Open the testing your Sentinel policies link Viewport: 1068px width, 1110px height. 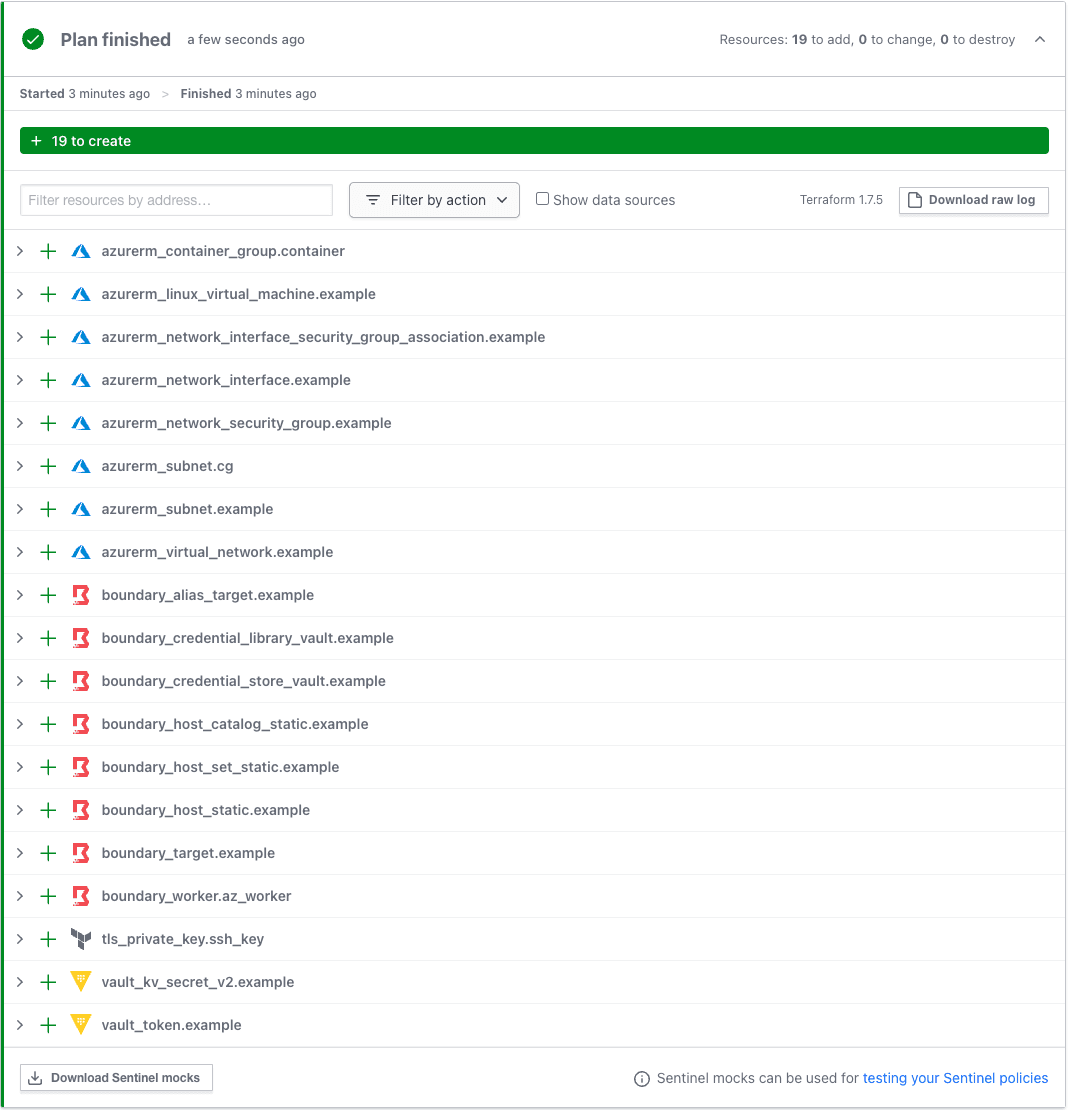pyautogui.click(x=955, y=1079)
